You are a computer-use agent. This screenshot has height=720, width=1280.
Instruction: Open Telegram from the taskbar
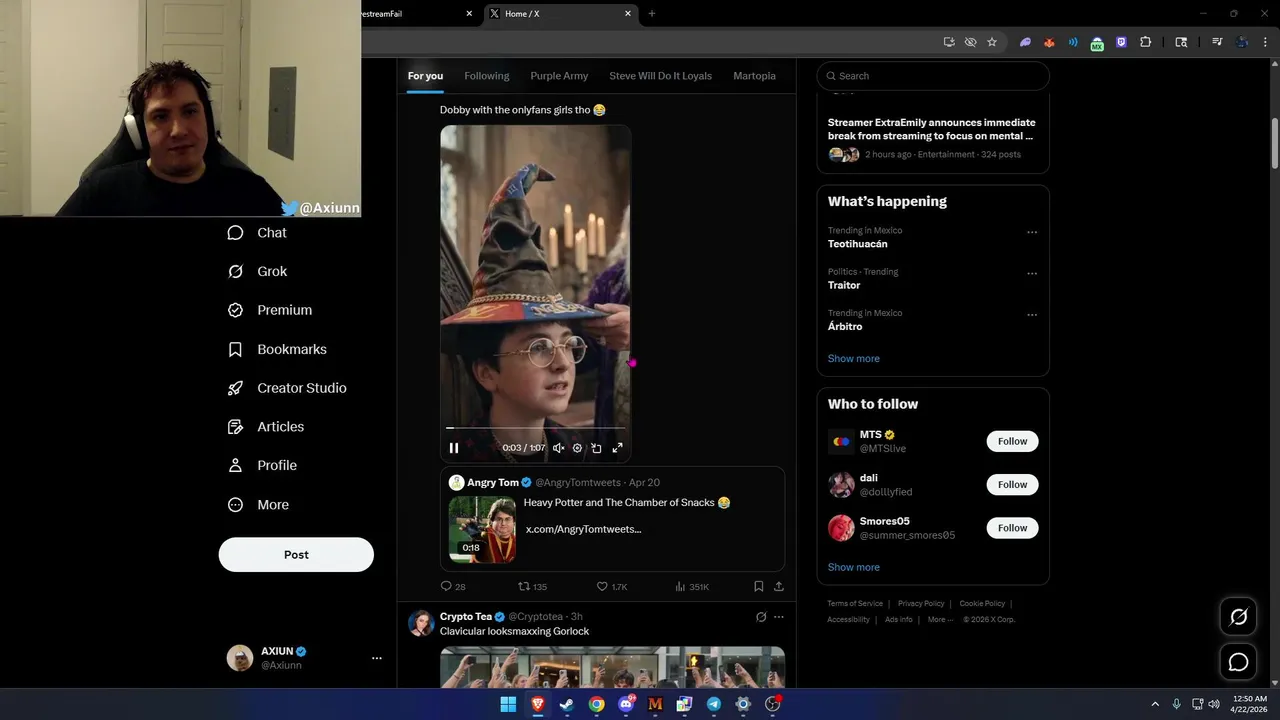(714, 704)
